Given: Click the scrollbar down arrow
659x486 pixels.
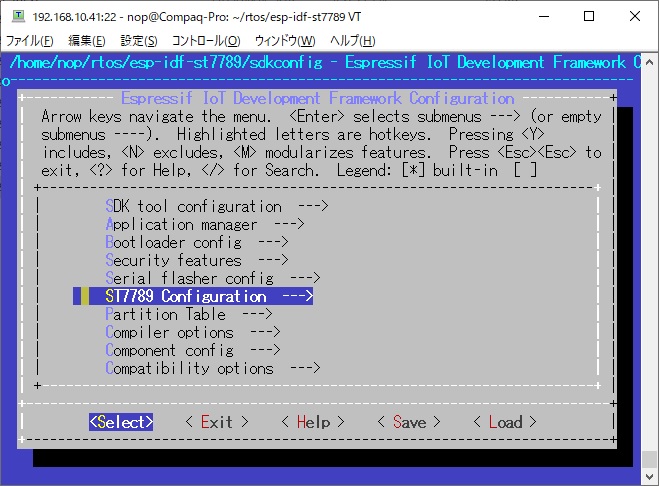Looking at the screenshot, I should [650, 477].
